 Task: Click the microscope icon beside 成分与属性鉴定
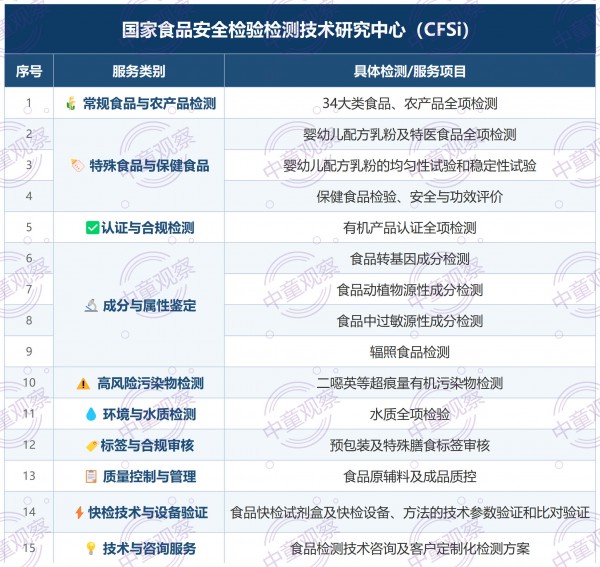[x=91, y=305]
